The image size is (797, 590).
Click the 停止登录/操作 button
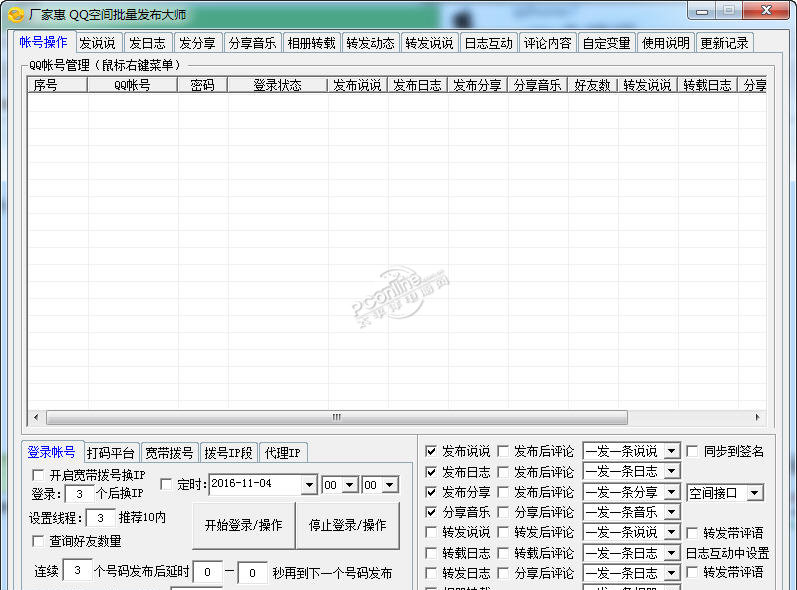point(348,525)
